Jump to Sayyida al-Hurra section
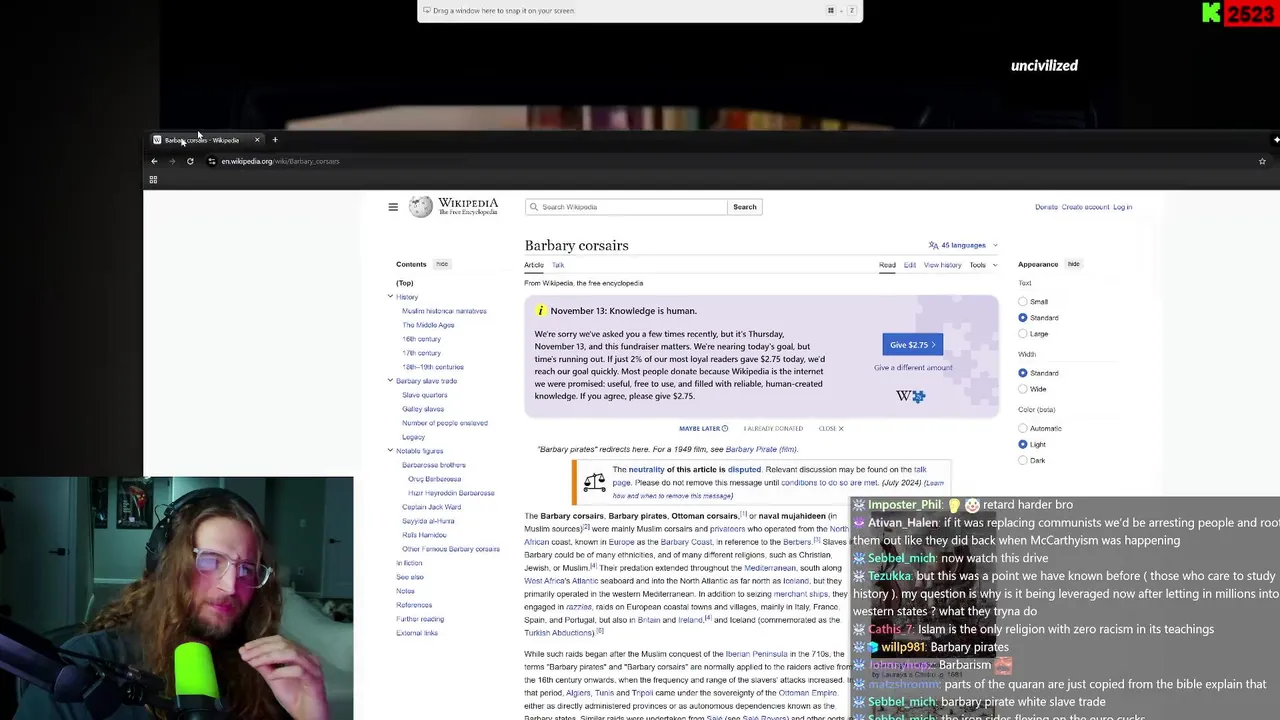This screenshot has height=720, width=1280. pyautogui.click(x=428, y=521)
